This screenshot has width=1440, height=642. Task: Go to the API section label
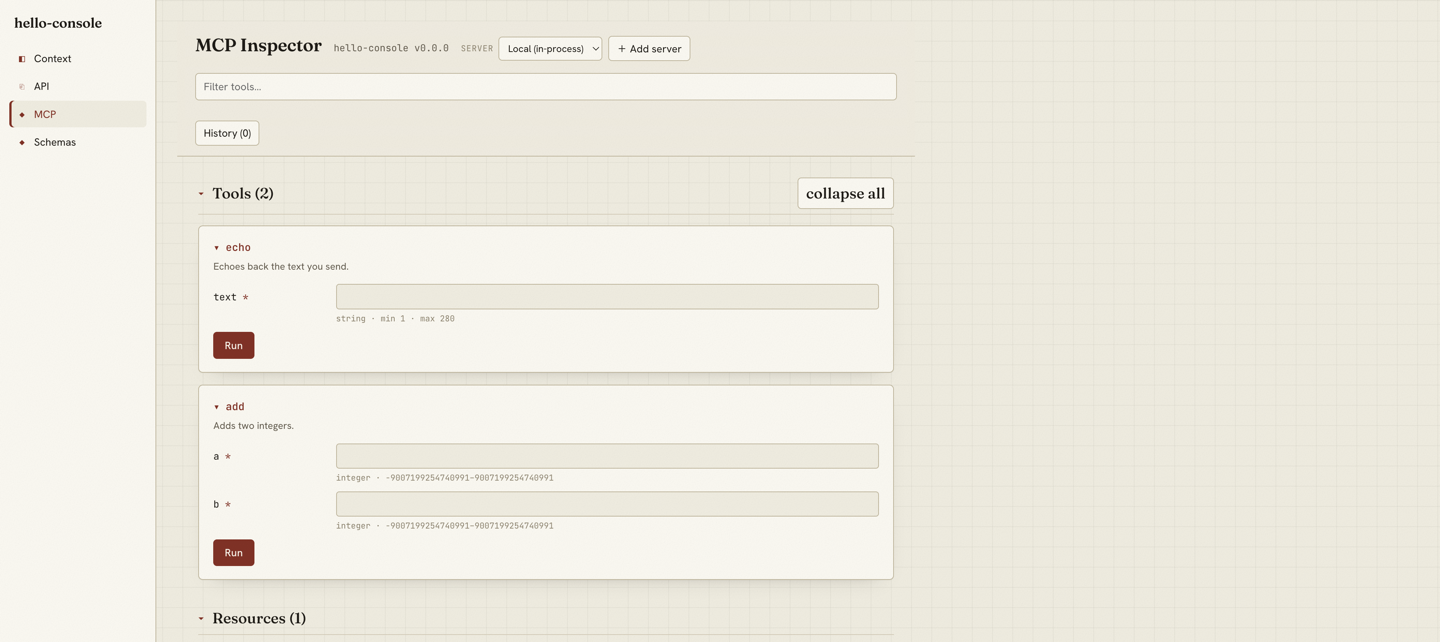(x=41, y=87)
